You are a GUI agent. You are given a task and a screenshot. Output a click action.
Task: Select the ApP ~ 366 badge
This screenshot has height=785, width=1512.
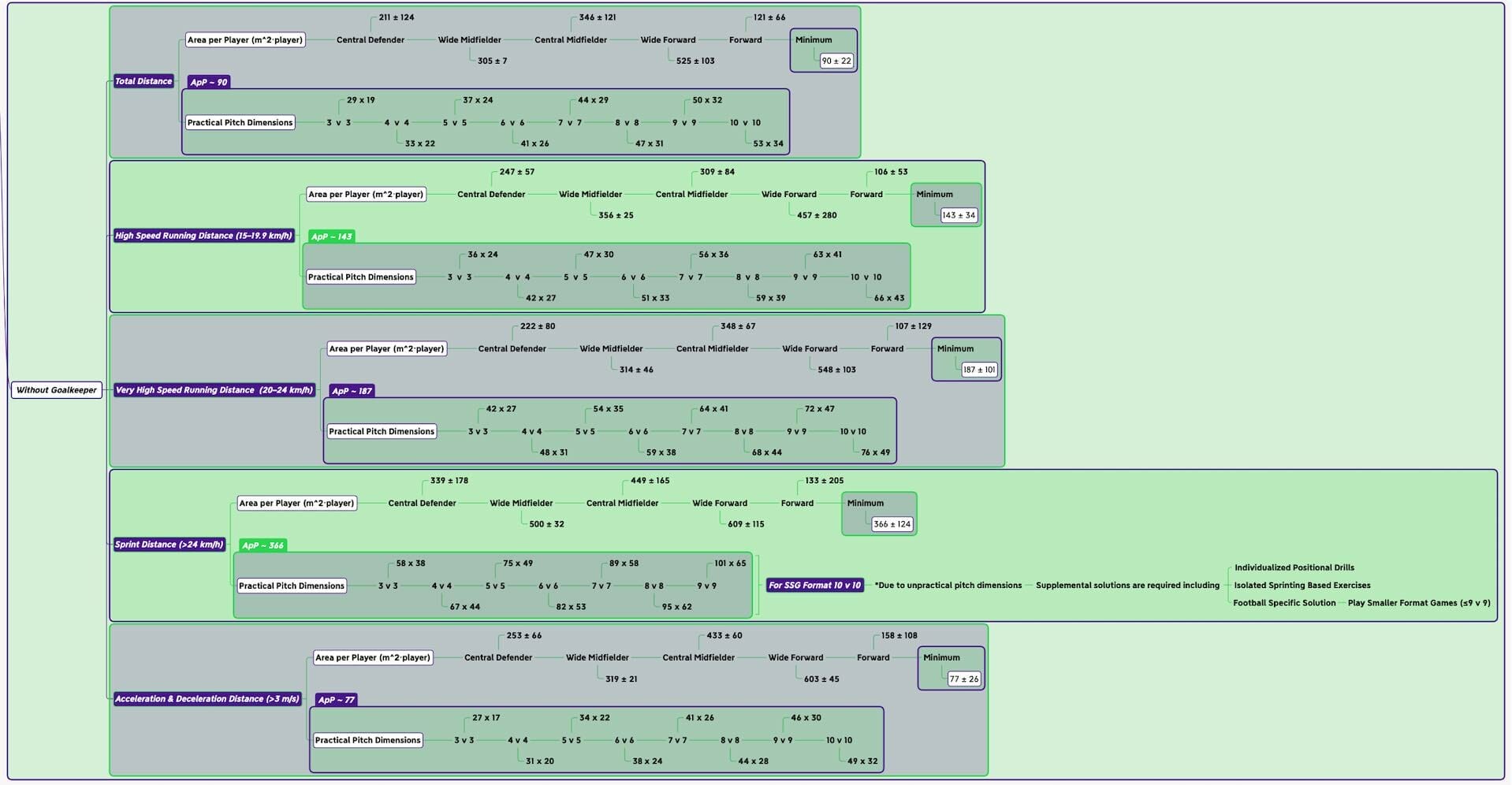tap(263, 545)
